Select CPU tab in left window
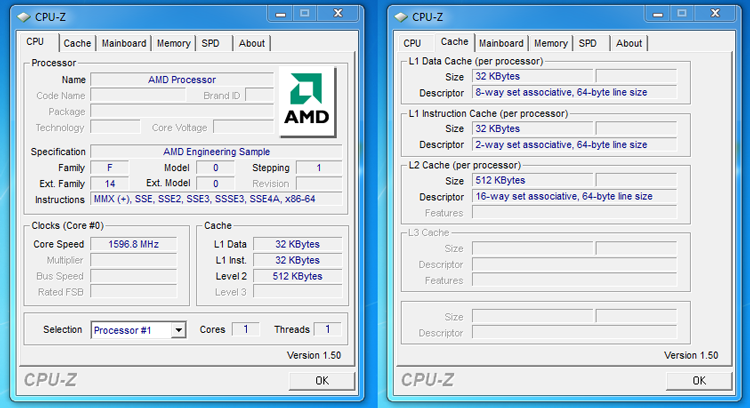The height and width of the screenshot is (408, 750). [35, 42]
